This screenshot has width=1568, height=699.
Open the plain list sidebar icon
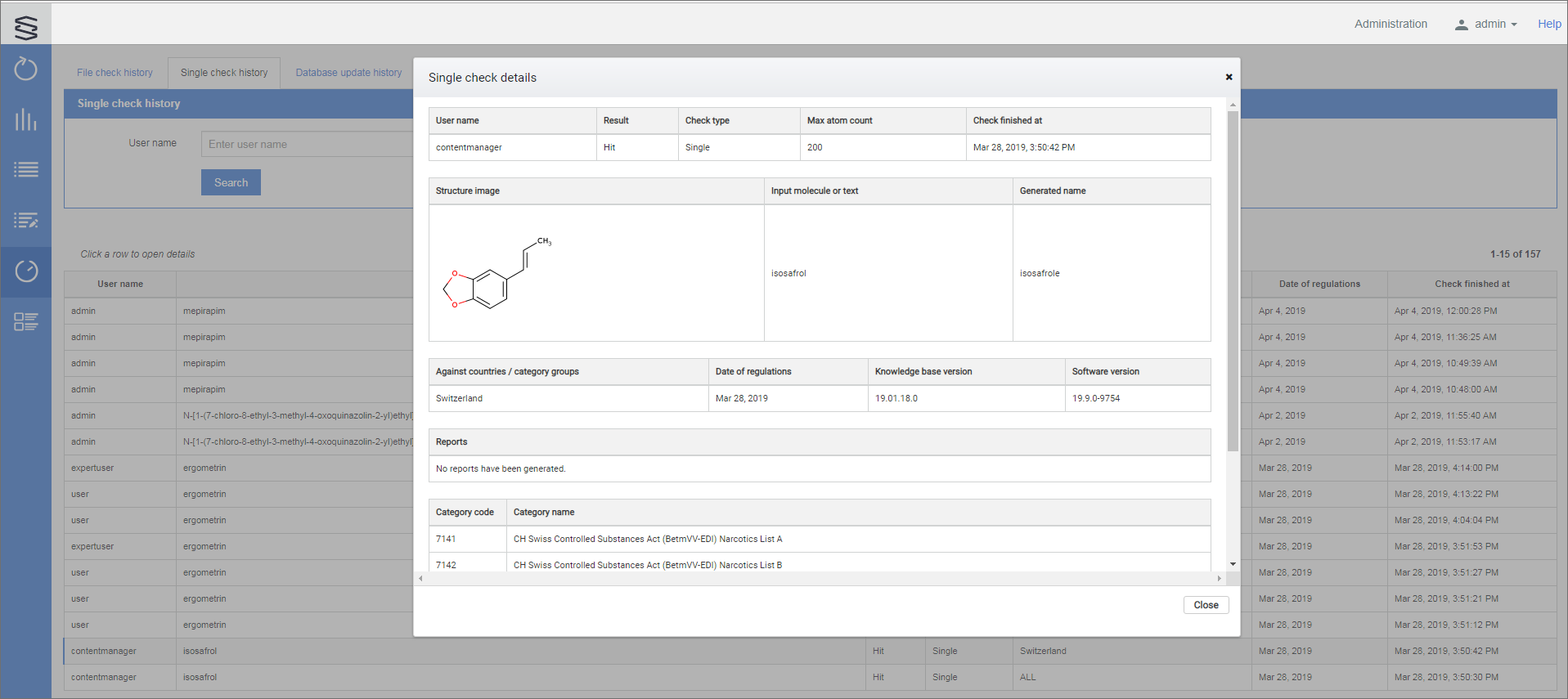point(26,170)
